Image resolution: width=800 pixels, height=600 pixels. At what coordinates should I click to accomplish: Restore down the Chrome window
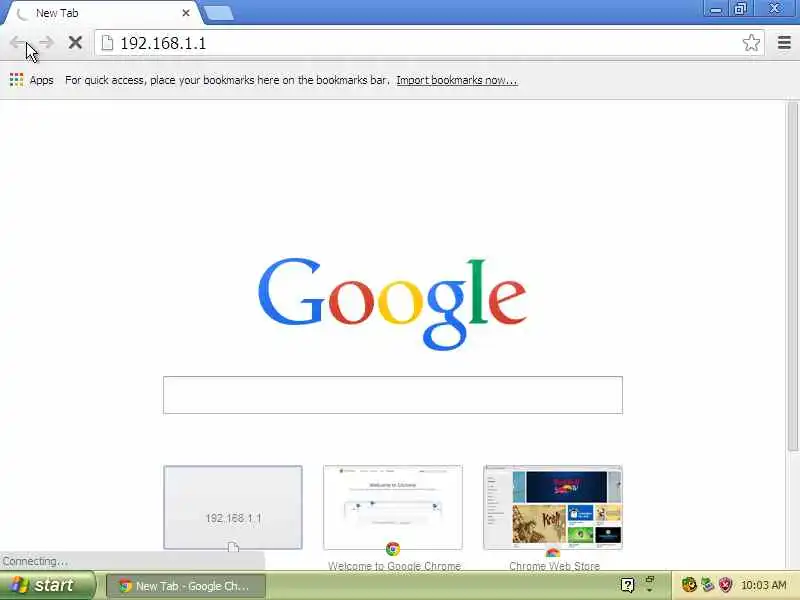[740, 9]
